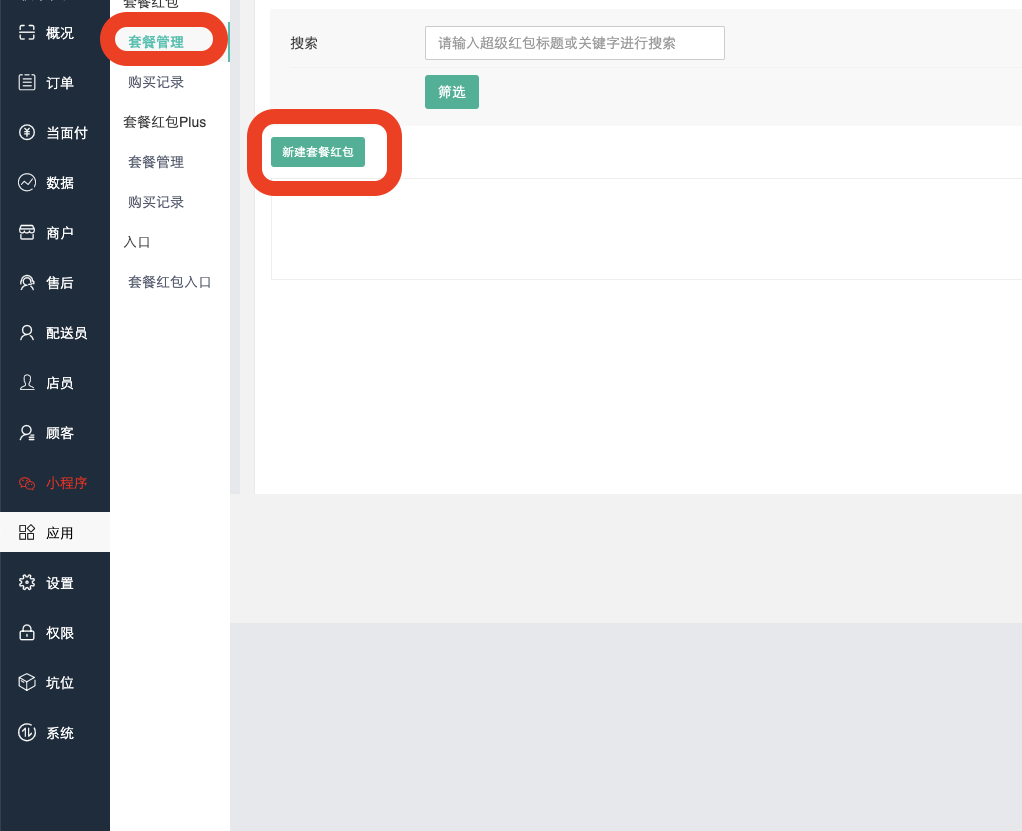
Task: Open the 系统 system icon
Action: pyautogui.click(x=27, y=733)
